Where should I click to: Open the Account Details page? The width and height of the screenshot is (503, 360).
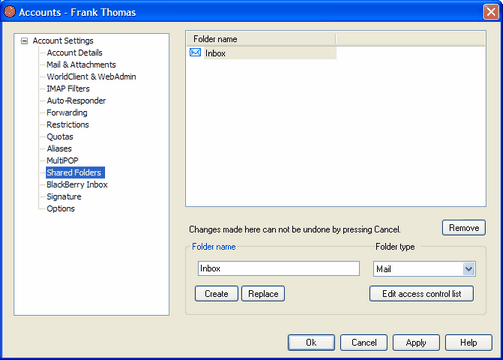coord(74,53)
